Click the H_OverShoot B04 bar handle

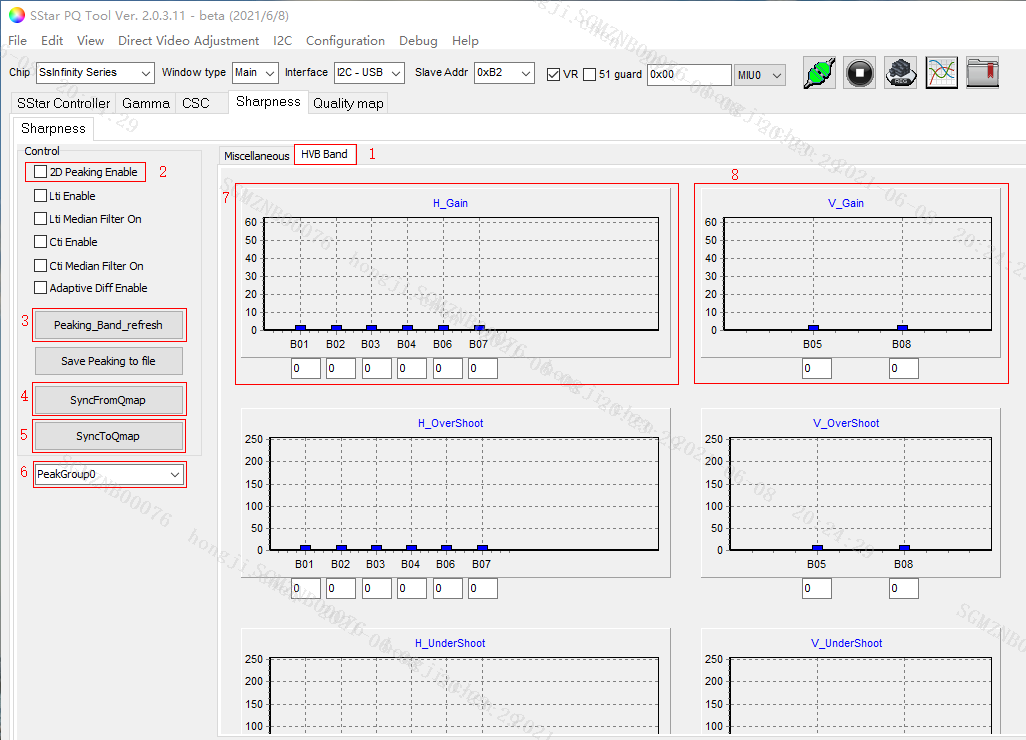click(411, 548)
